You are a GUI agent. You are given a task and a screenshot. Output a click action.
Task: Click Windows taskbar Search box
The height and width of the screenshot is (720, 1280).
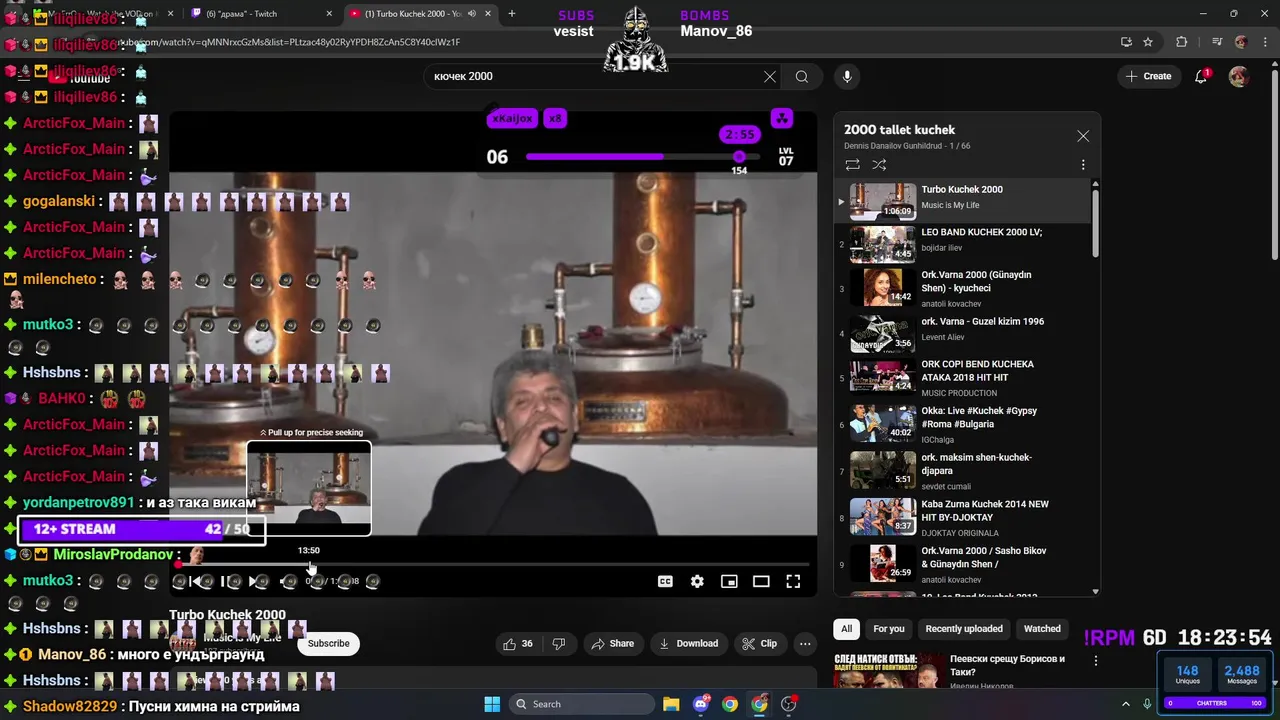[582, 704]
